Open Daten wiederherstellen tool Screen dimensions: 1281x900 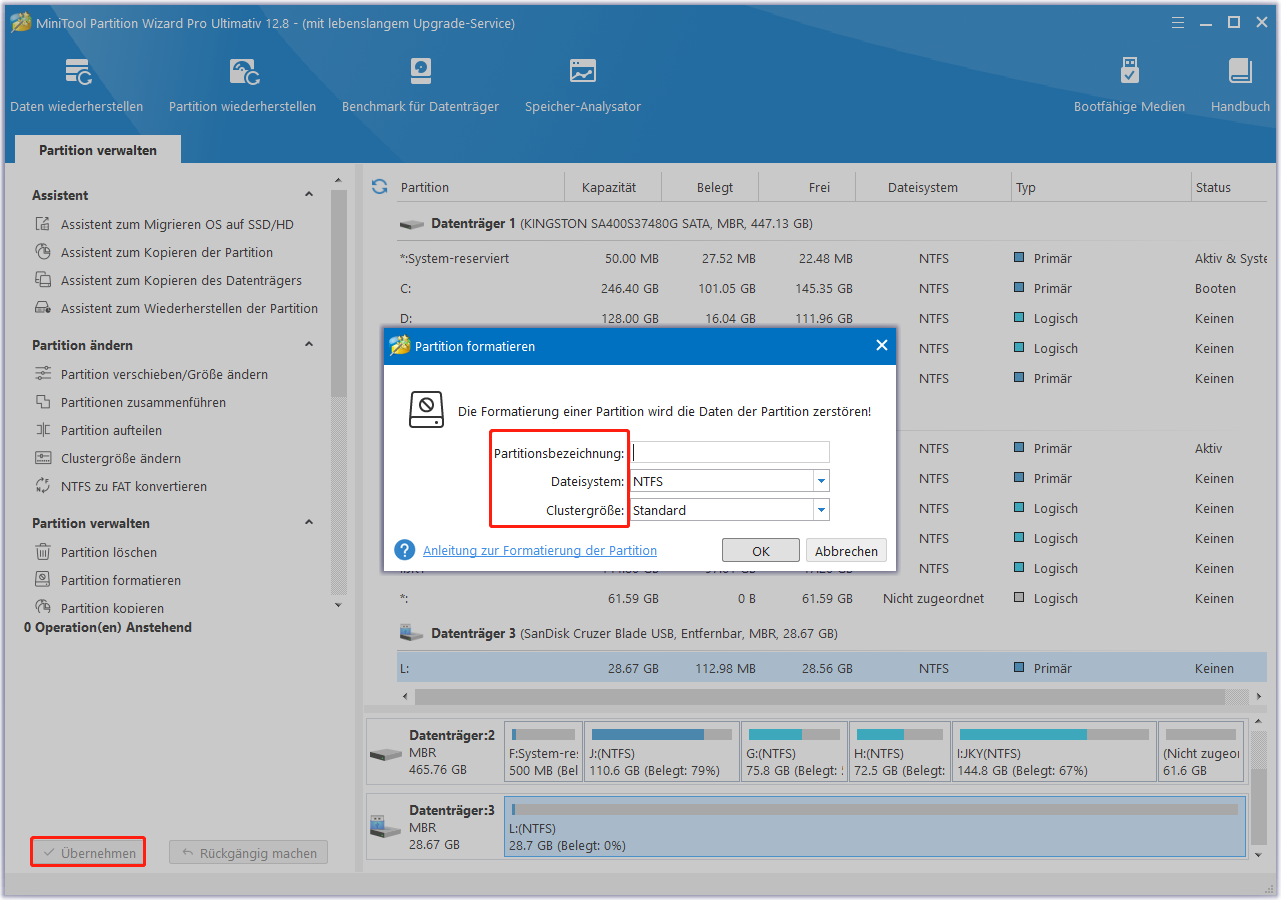tap(77, 85)
